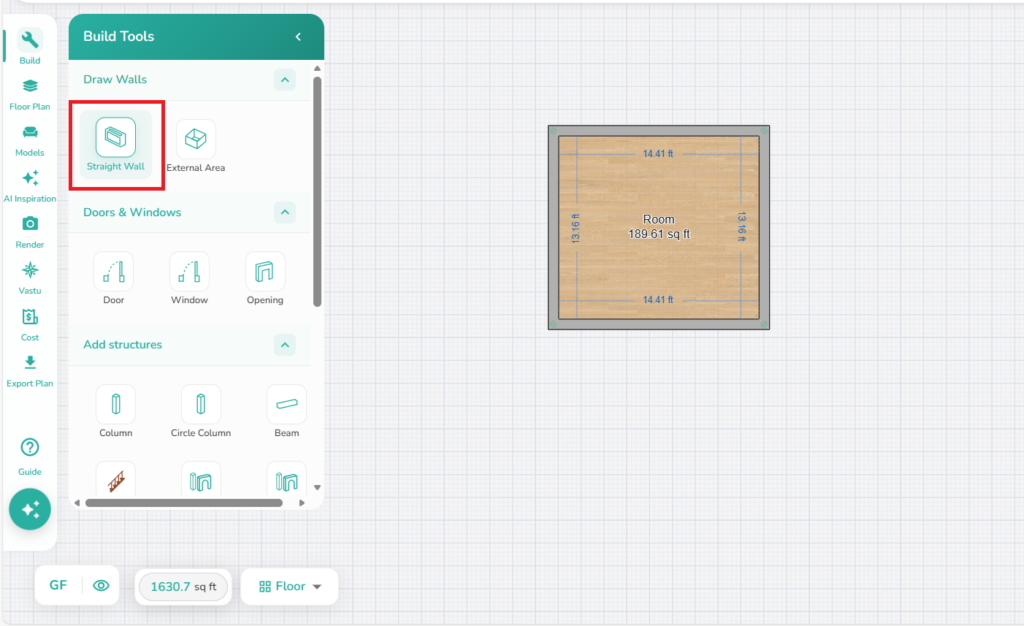Collapse the Add structures section
This screenshot has width=1024, height=626.
point(285,345)
